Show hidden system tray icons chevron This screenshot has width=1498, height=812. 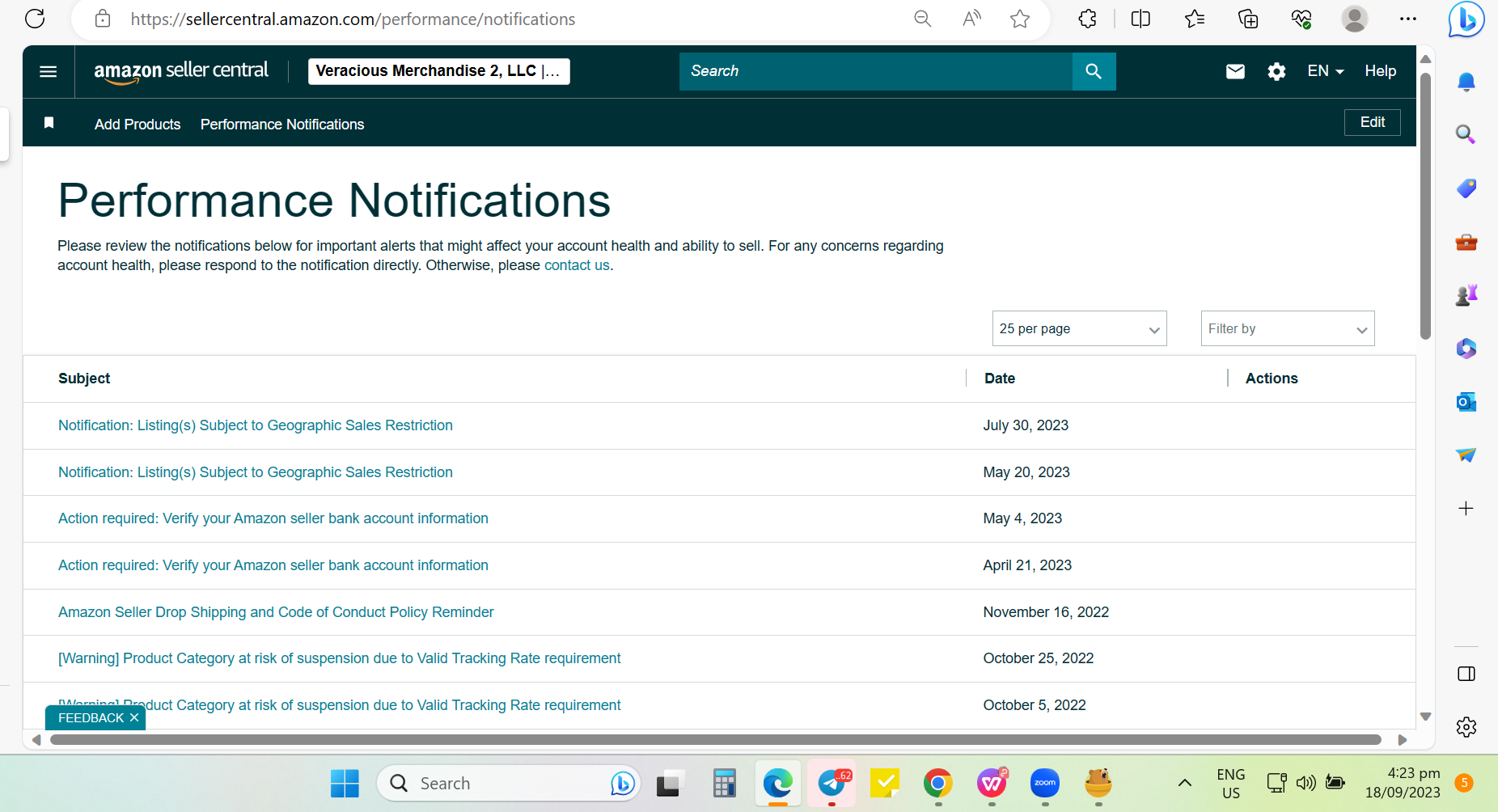(1185, 782)
